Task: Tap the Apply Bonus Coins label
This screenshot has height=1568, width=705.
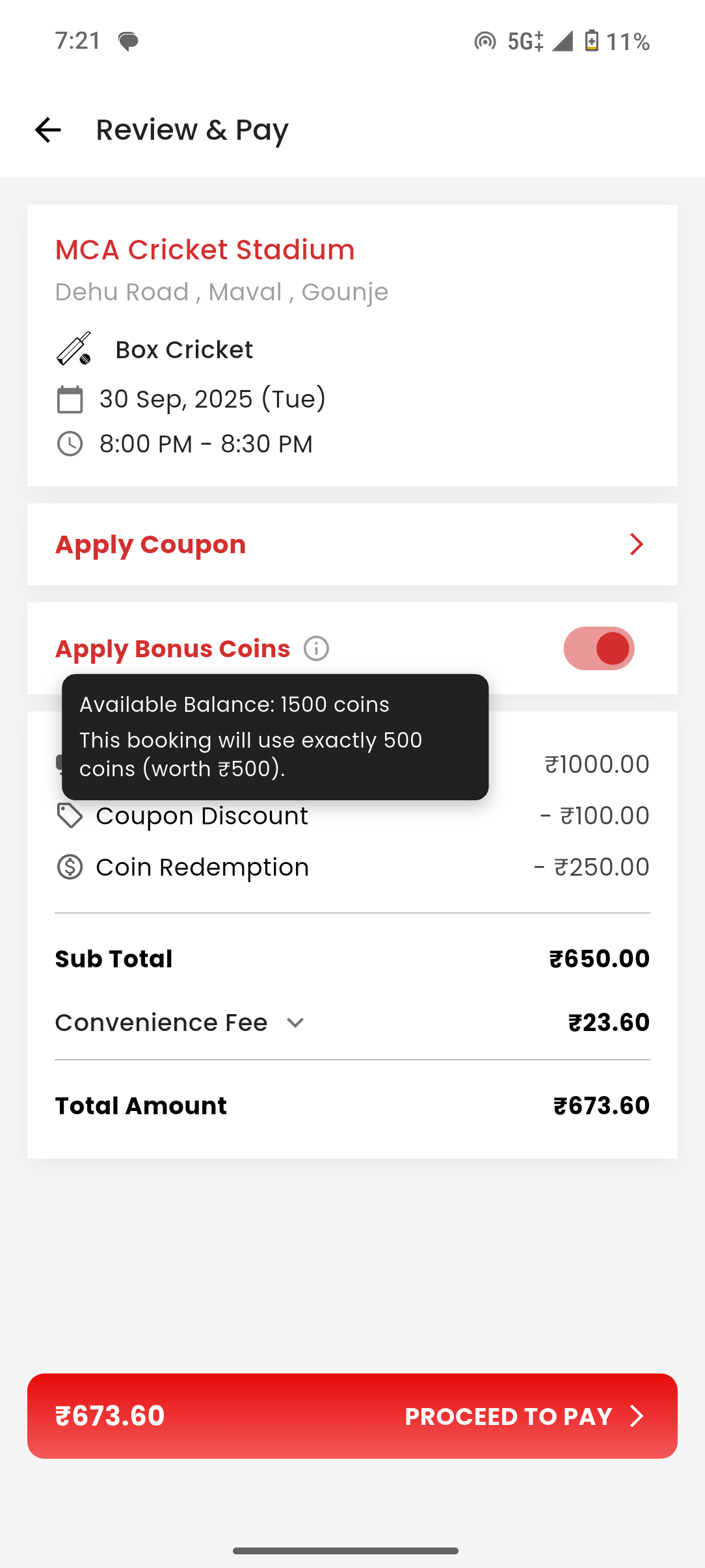Action: tap(172, 649)
